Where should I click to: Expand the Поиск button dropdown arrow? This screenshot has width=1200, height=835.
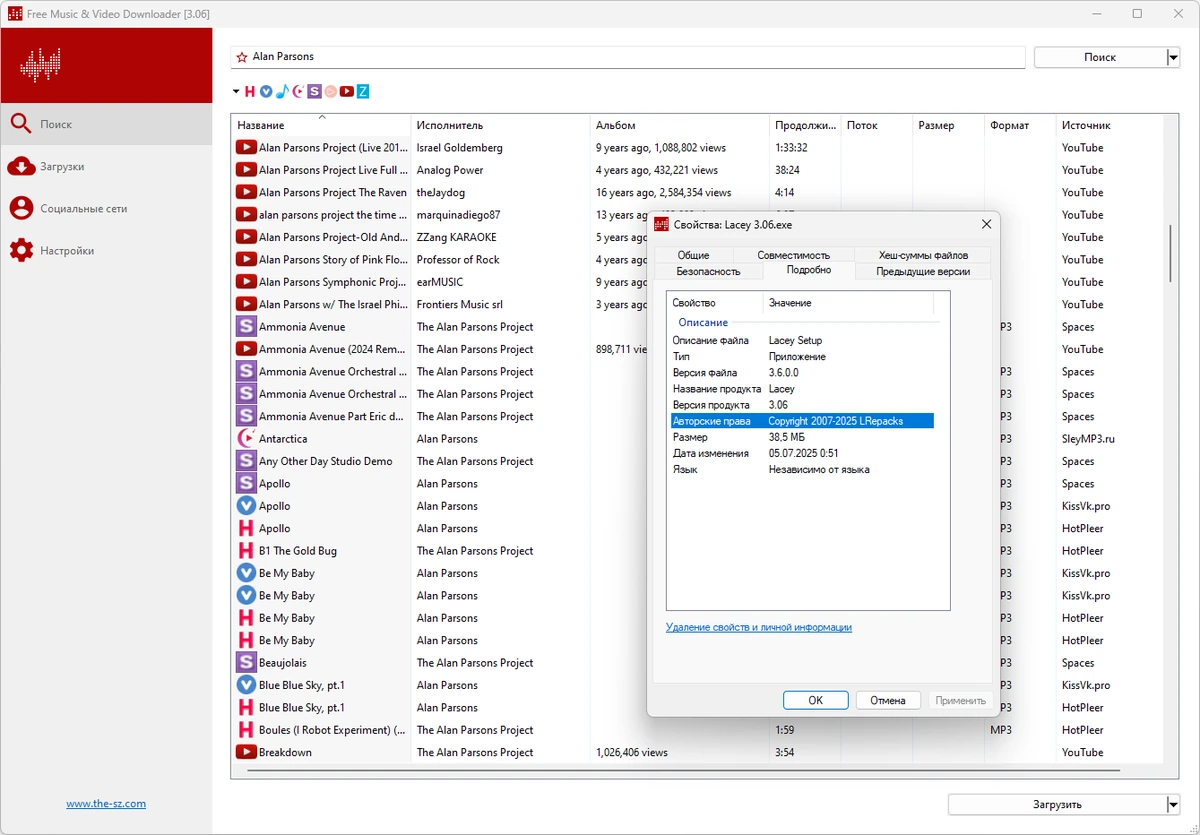1173,58
